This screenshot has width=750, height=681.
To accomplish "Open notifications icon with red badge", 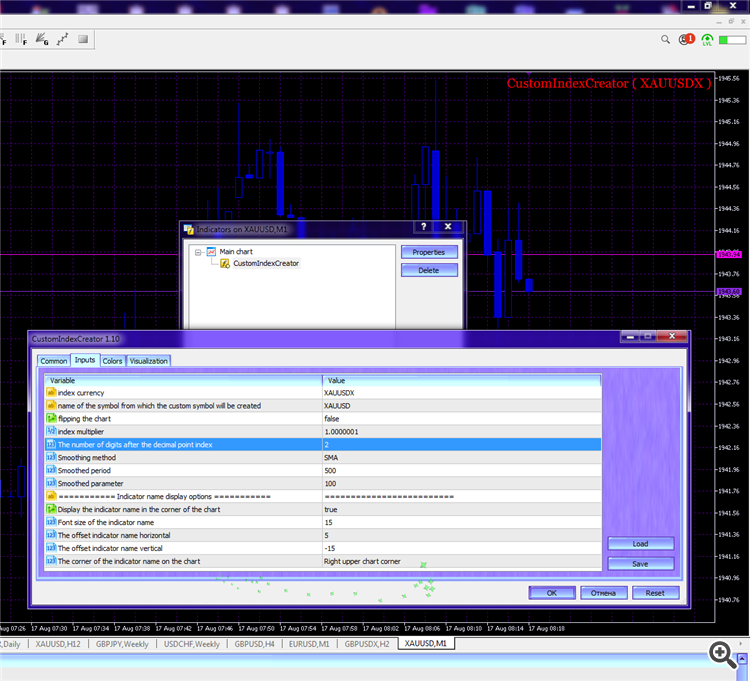I will click(x=687, y=40).
